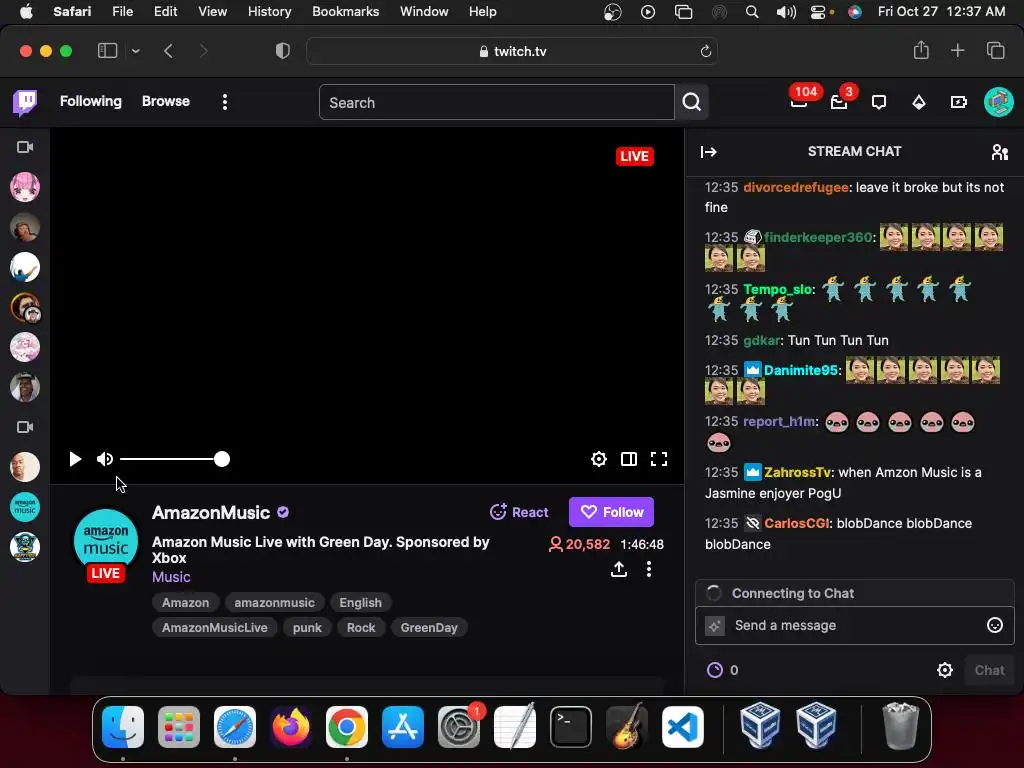Image resolution: width=1024 pixels, height=768 pixels.
Task: Open Spotlight search in menu bar
Action: tap(752, 12)
